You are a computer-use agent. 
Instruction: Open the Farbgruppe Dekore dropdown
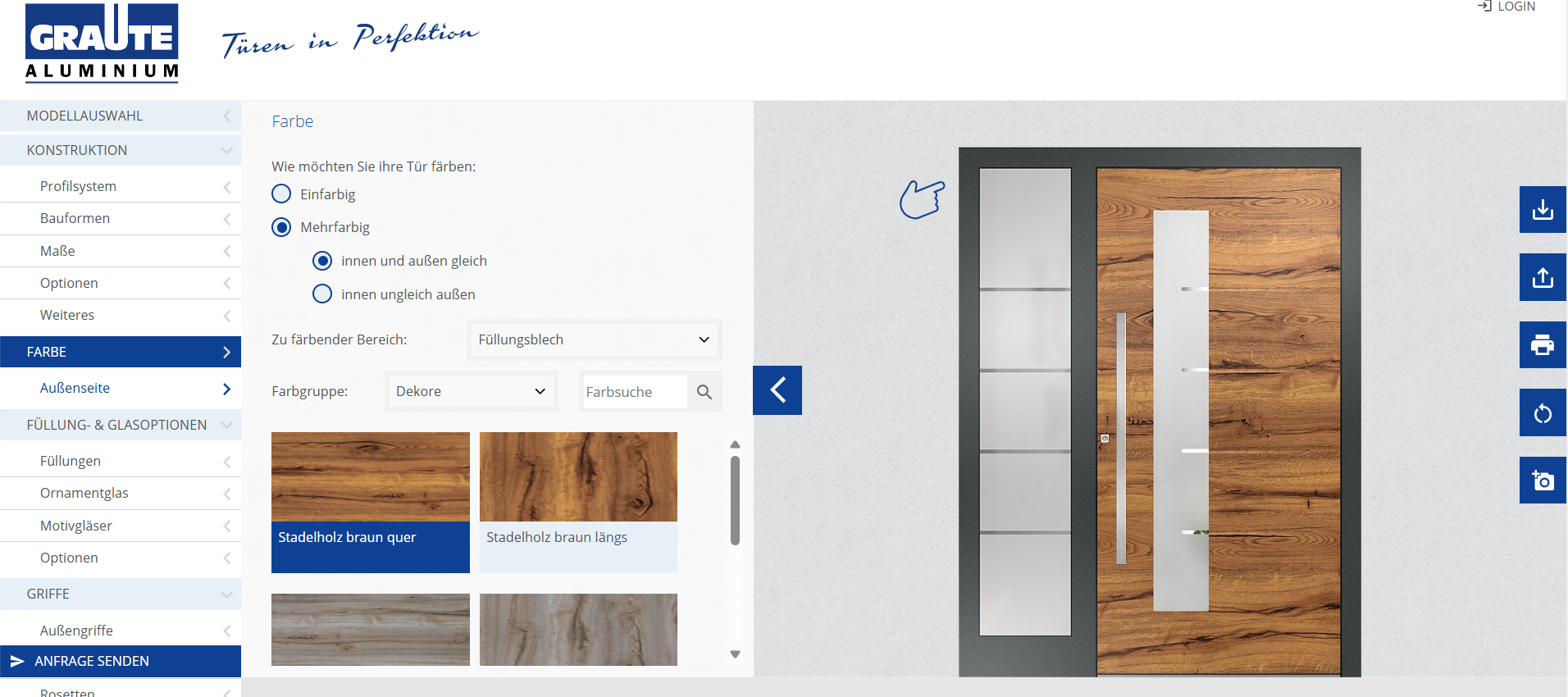pyautogui.click(x=471, y=391)
